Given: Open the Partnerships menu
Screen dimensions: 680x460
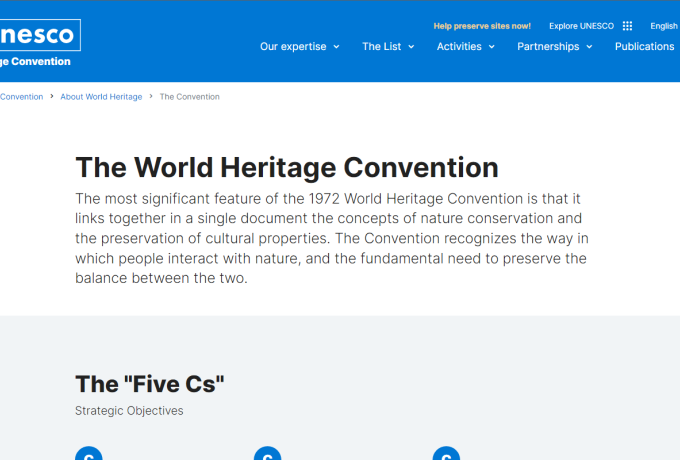Looking at the screenshot, I should coord(548,46).
